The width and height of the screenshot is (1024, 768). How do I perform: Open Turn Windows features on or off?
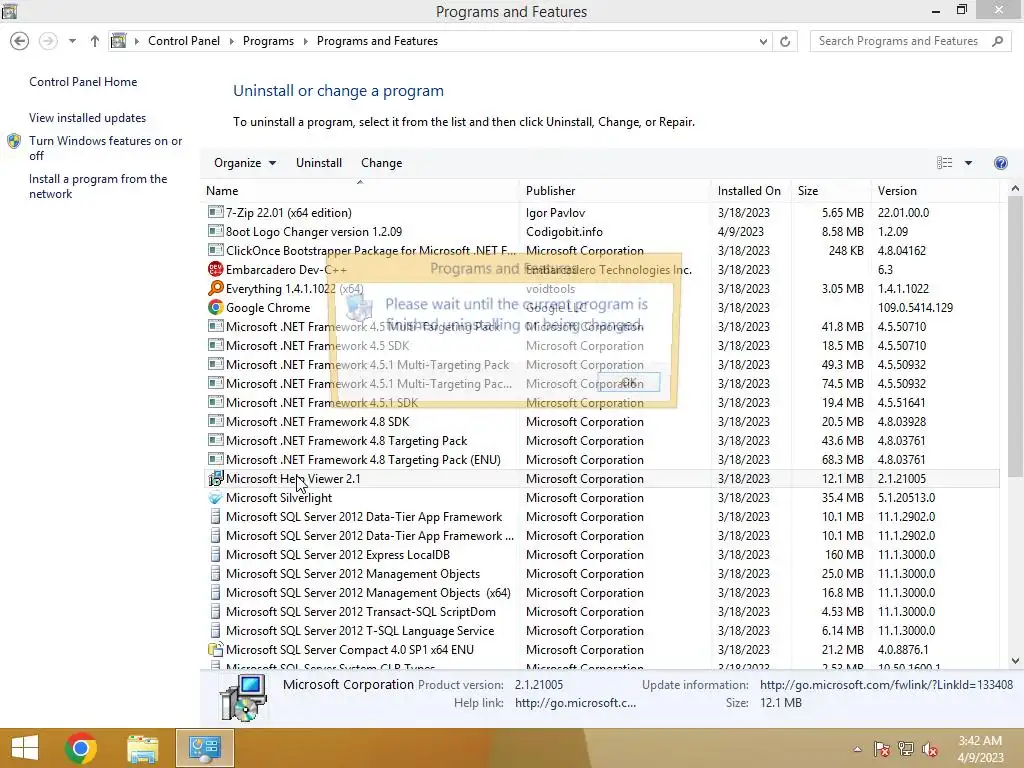[x=105, y=148]
